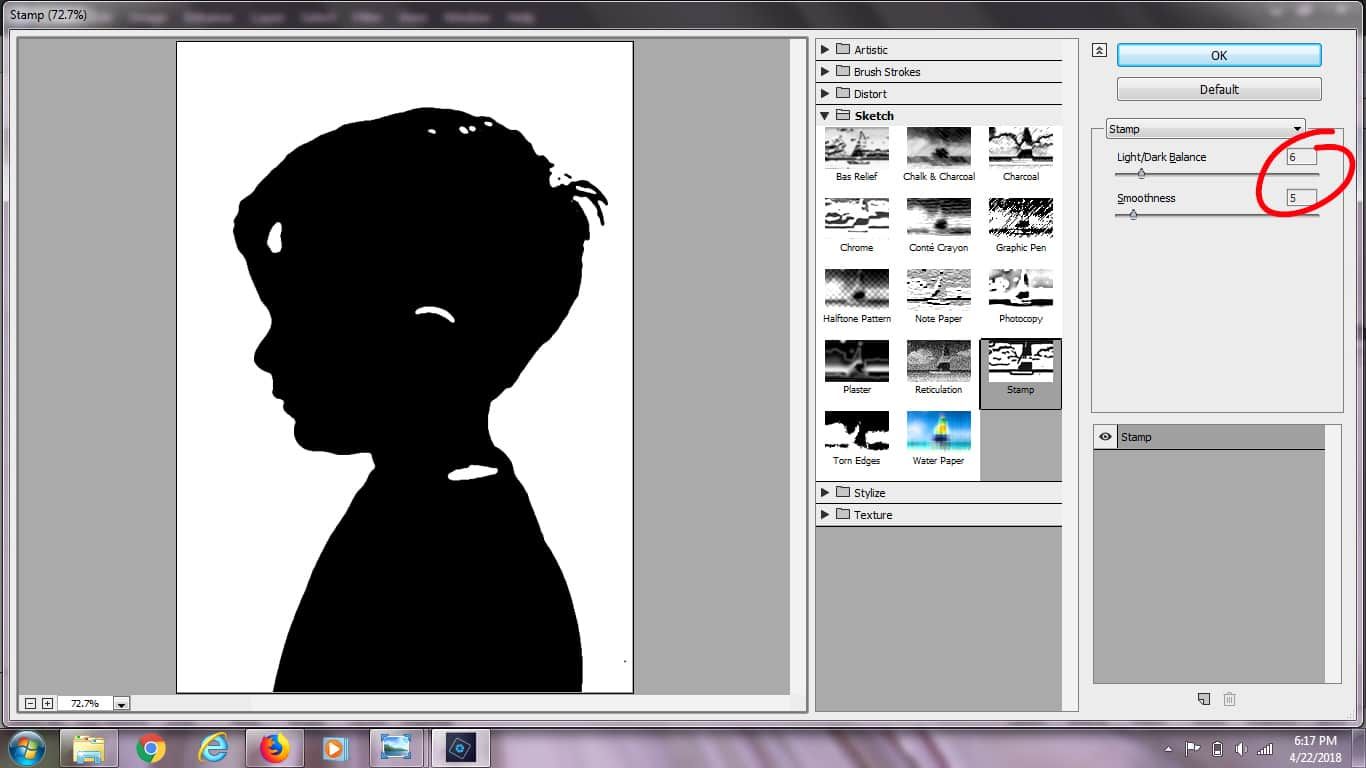Confirm the filter with OK
1366x768 pixels.
point(1219,55)
